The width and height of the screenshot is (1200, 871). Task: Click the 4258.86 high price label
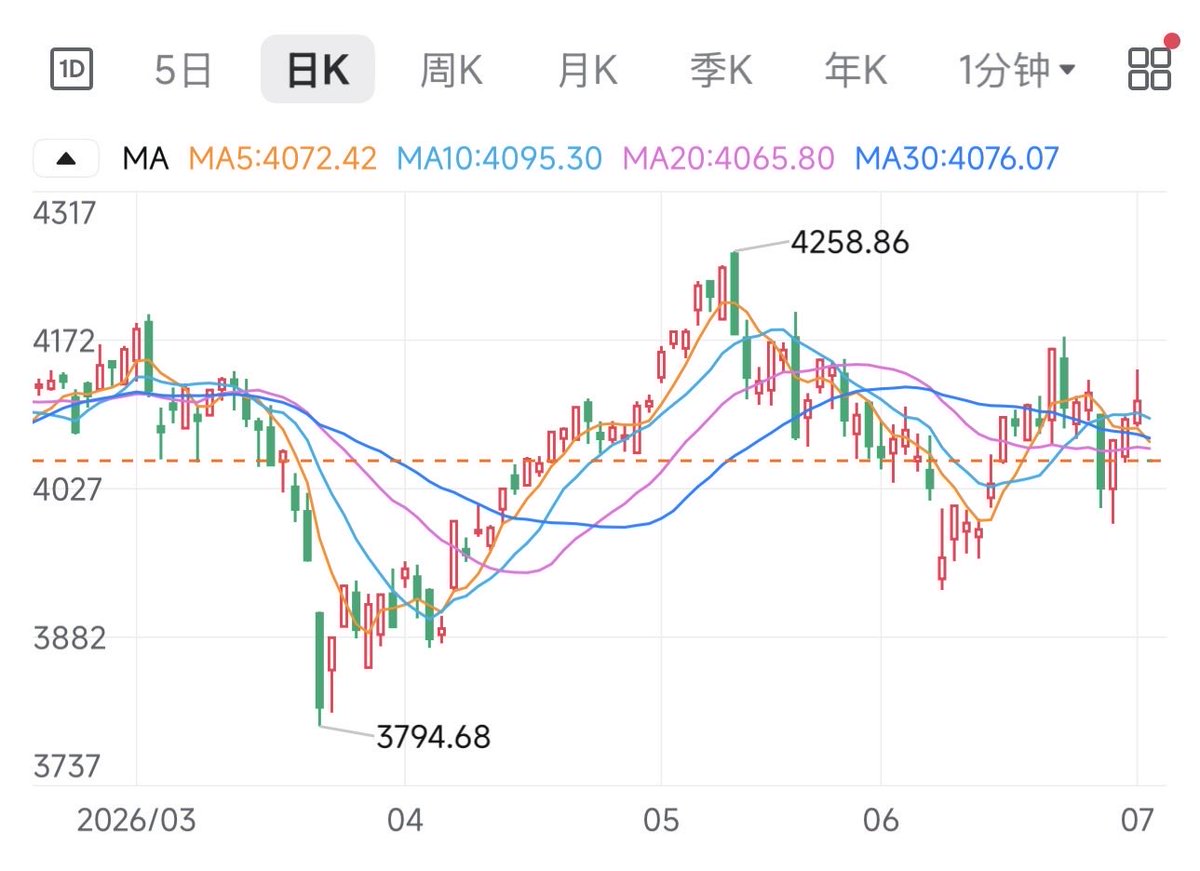click(850, 242)
